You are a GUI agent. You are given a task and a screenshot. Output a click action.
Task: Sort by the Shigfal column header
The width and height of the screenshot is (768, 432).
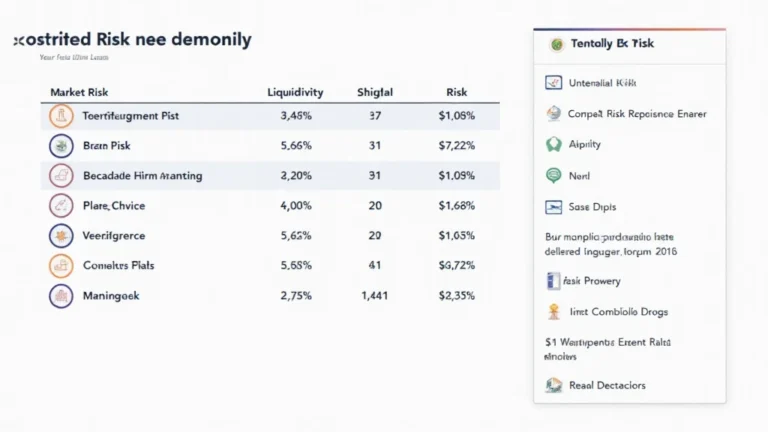click(x=375, y=92)
